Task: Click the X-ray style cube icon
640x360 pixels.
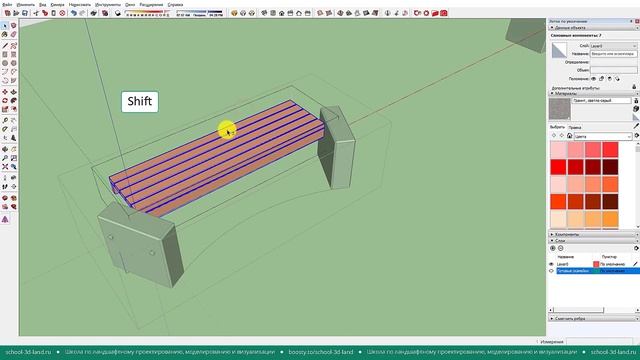Action: click(320, 13)
